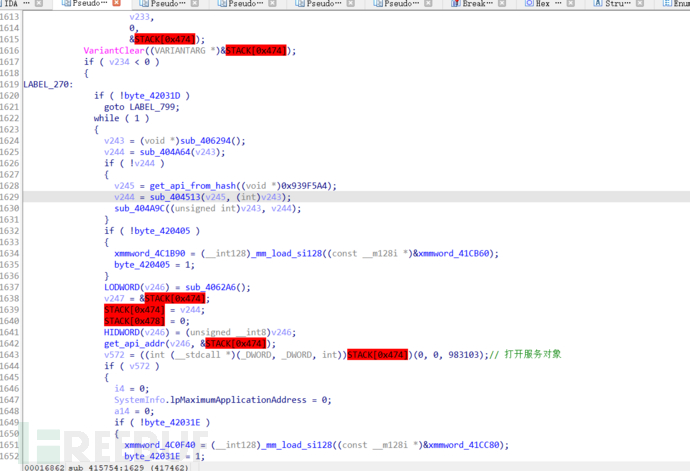
Task: Close the Structures tab
Action: tap(640, 4)
